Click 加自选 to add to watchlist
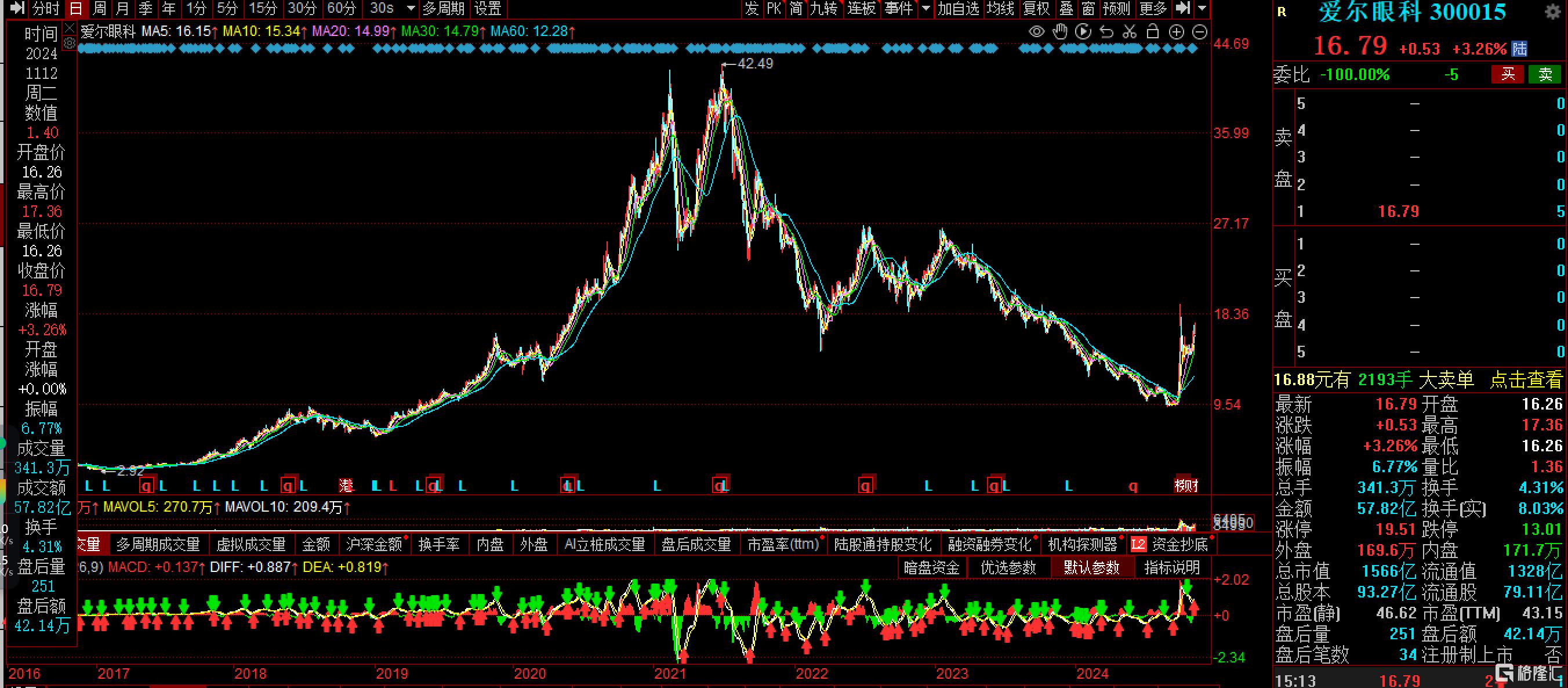1568x688 pixels. click(958, 9)
